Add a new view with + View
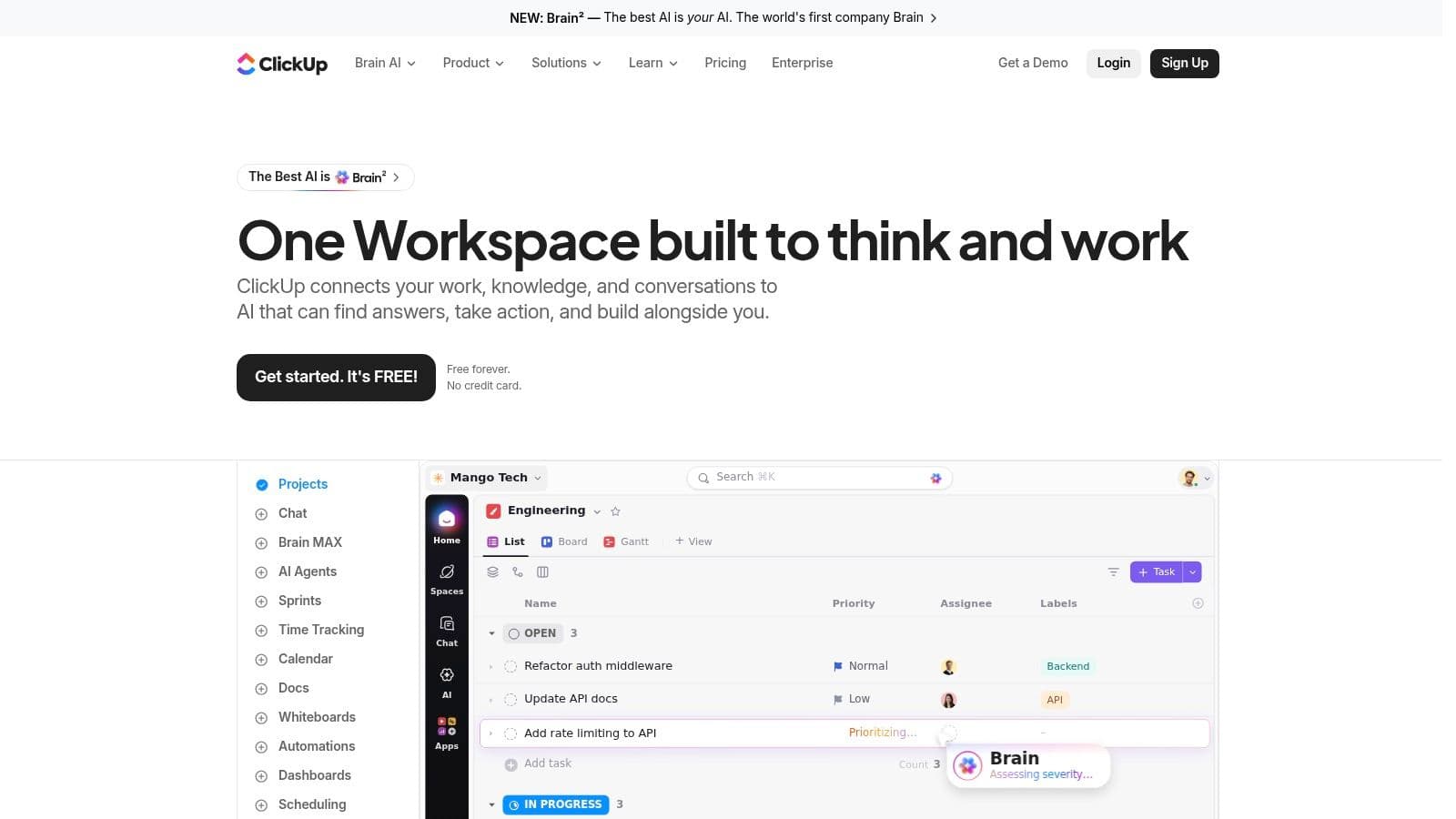Image resolution: width=1456 pixels, height=819 pixels. (693, 541)
